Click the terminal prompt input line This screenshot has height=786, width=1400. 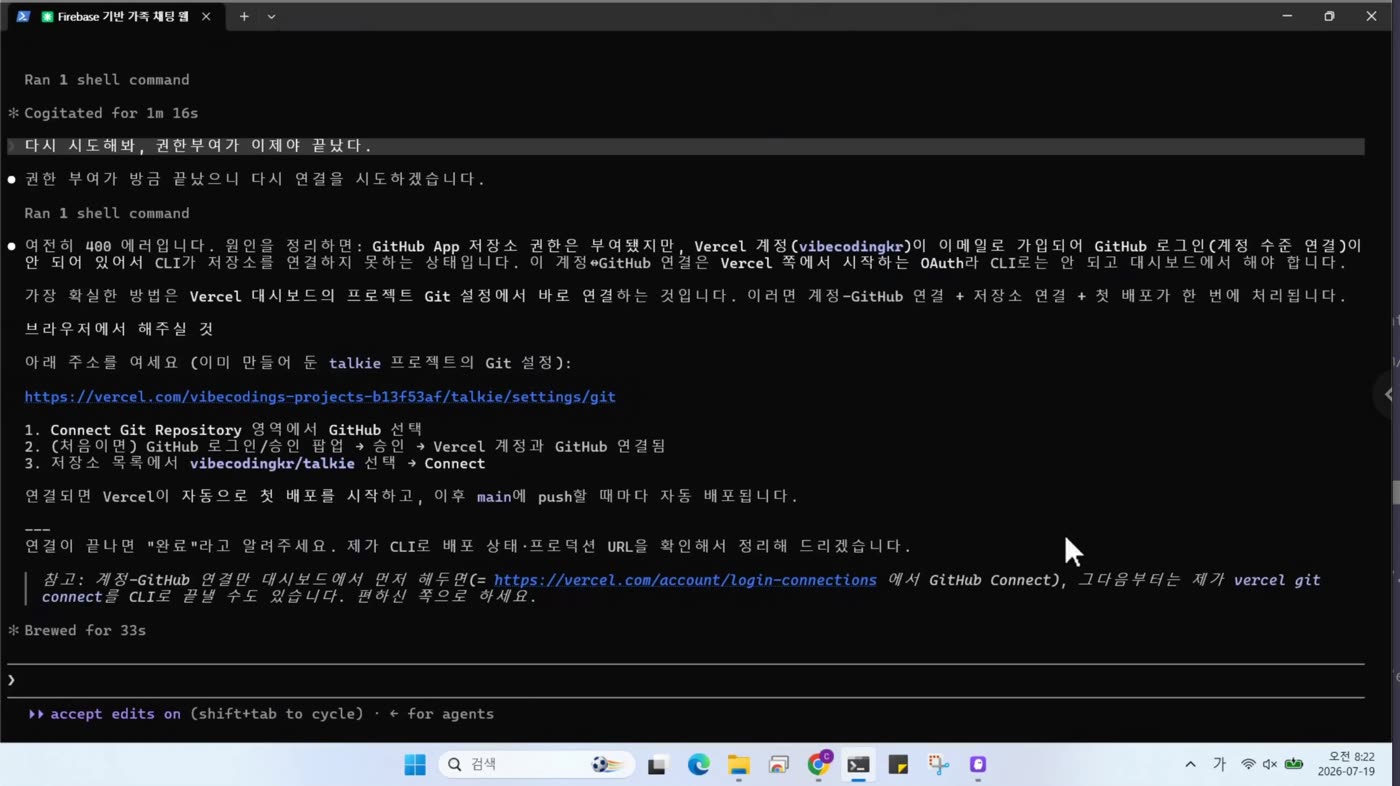point(685,681)
